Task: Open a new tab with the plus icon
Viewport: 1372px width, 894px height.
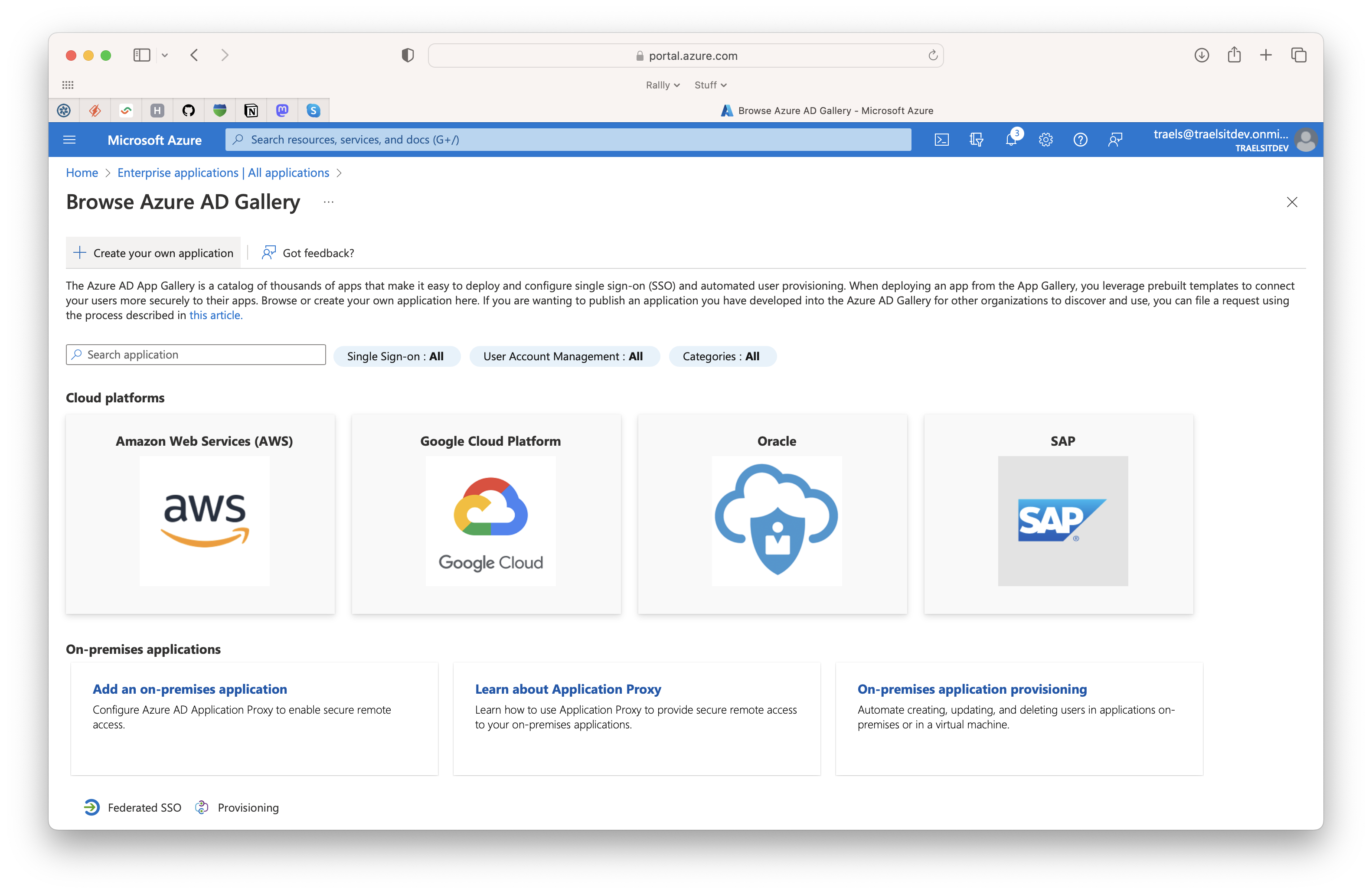Action: coord(1266,55)
